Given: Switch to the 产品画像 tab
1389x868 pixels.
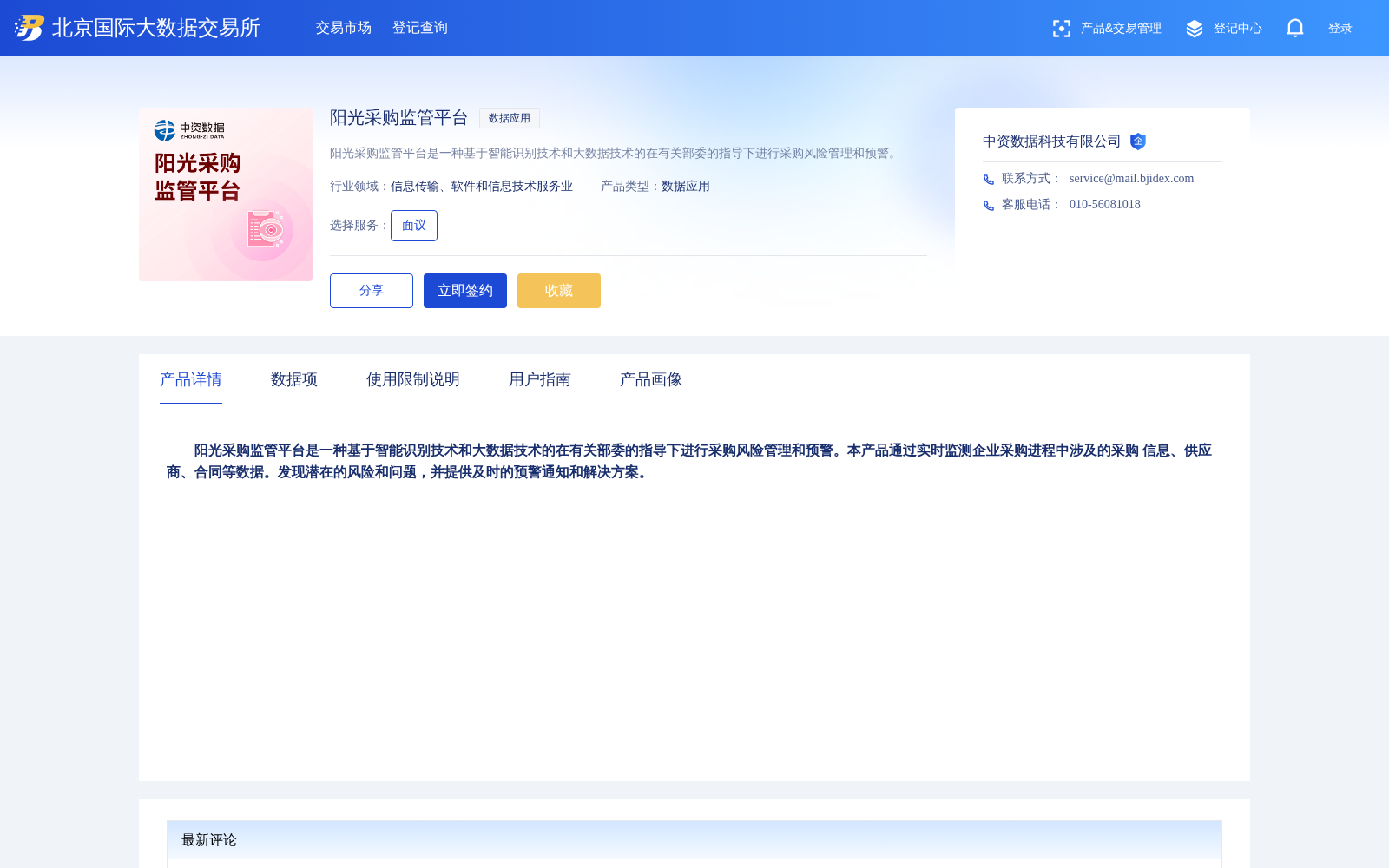Looking at the screenshot, I should (x=651, y=379).
